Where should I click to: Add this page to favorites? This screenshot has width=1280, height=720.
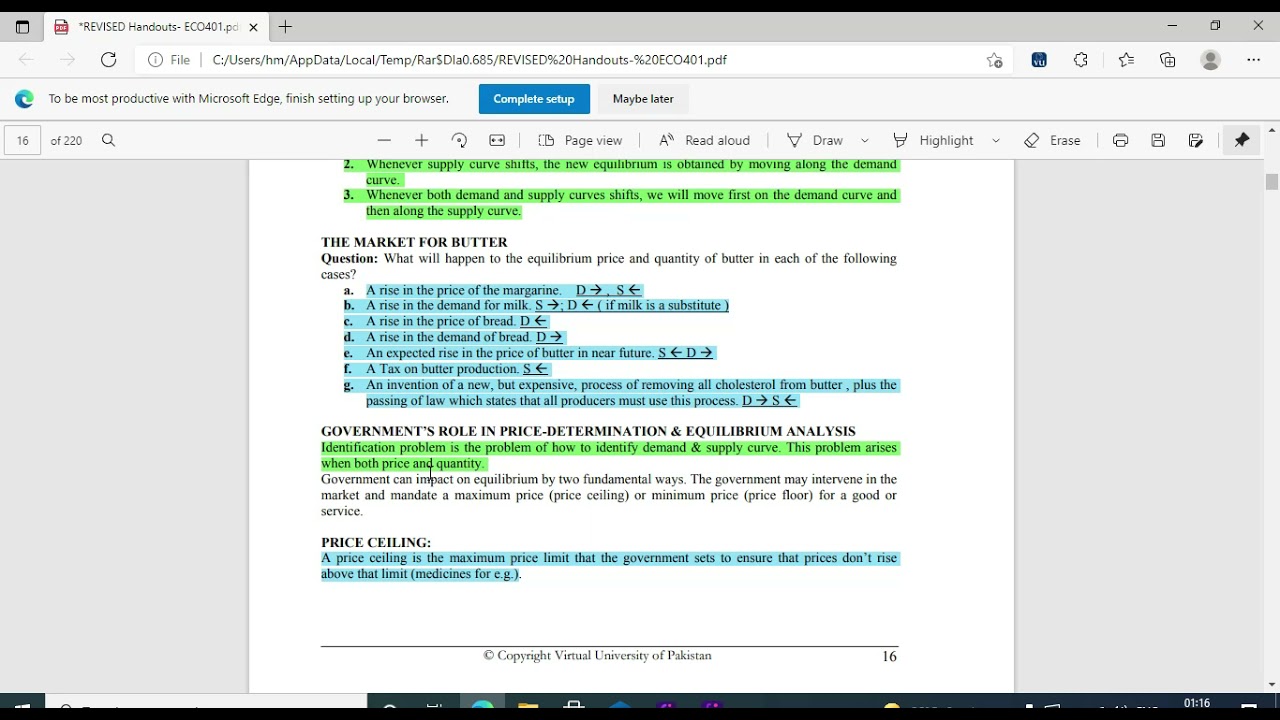994,60
